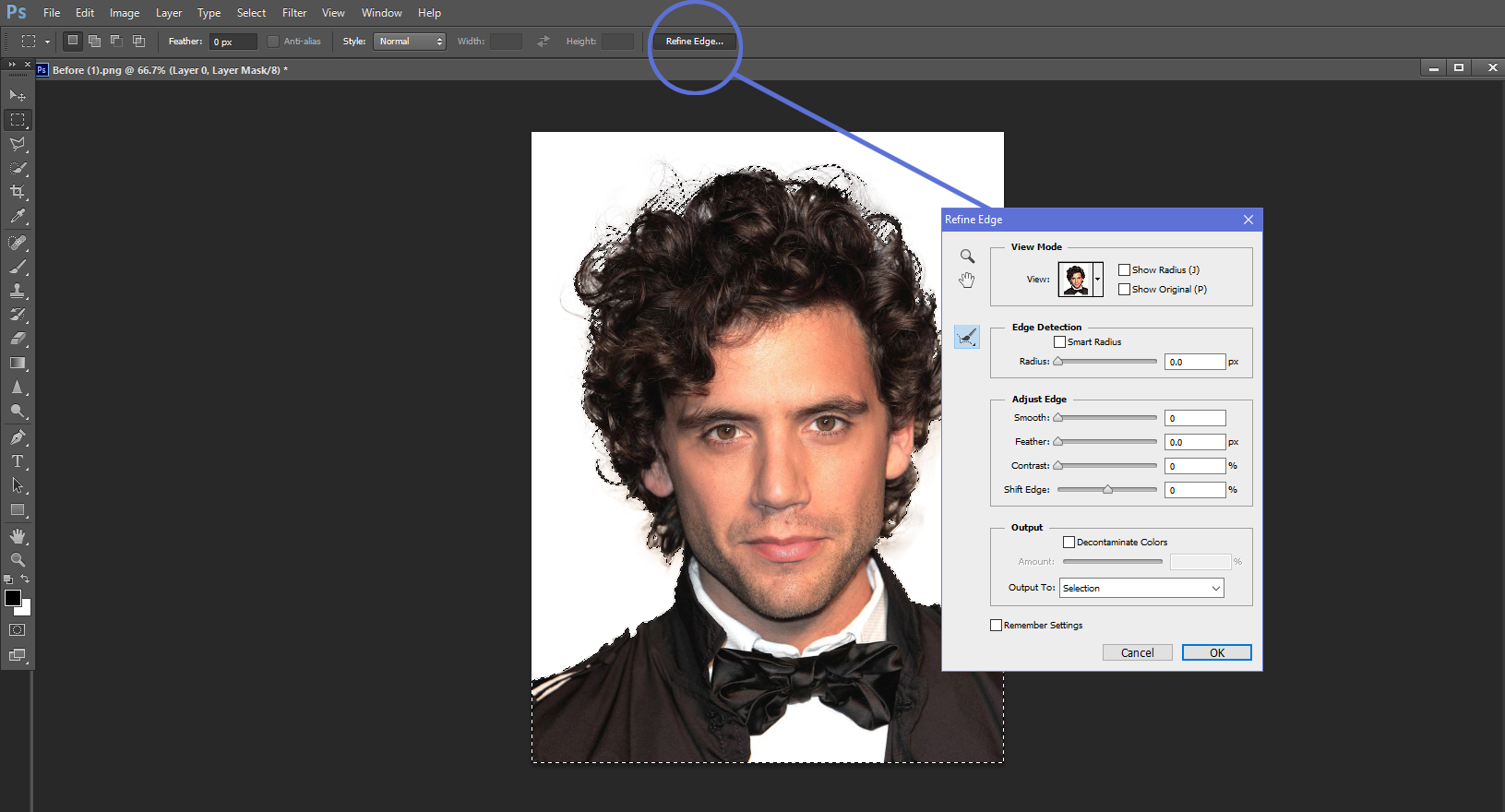The image size is (1505, 812).
Task: Select the Hand tool in Refine Edge
Action: point(966,281)
